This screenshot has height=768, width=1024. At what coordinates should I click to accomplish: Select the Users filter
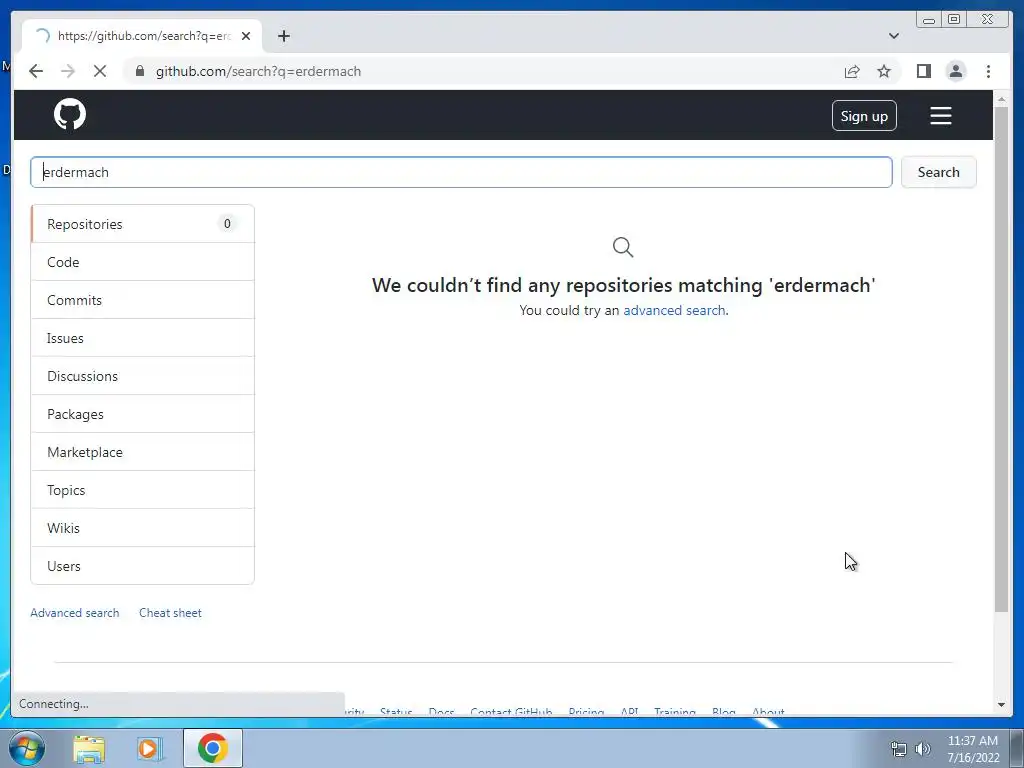tap(142, 566)
